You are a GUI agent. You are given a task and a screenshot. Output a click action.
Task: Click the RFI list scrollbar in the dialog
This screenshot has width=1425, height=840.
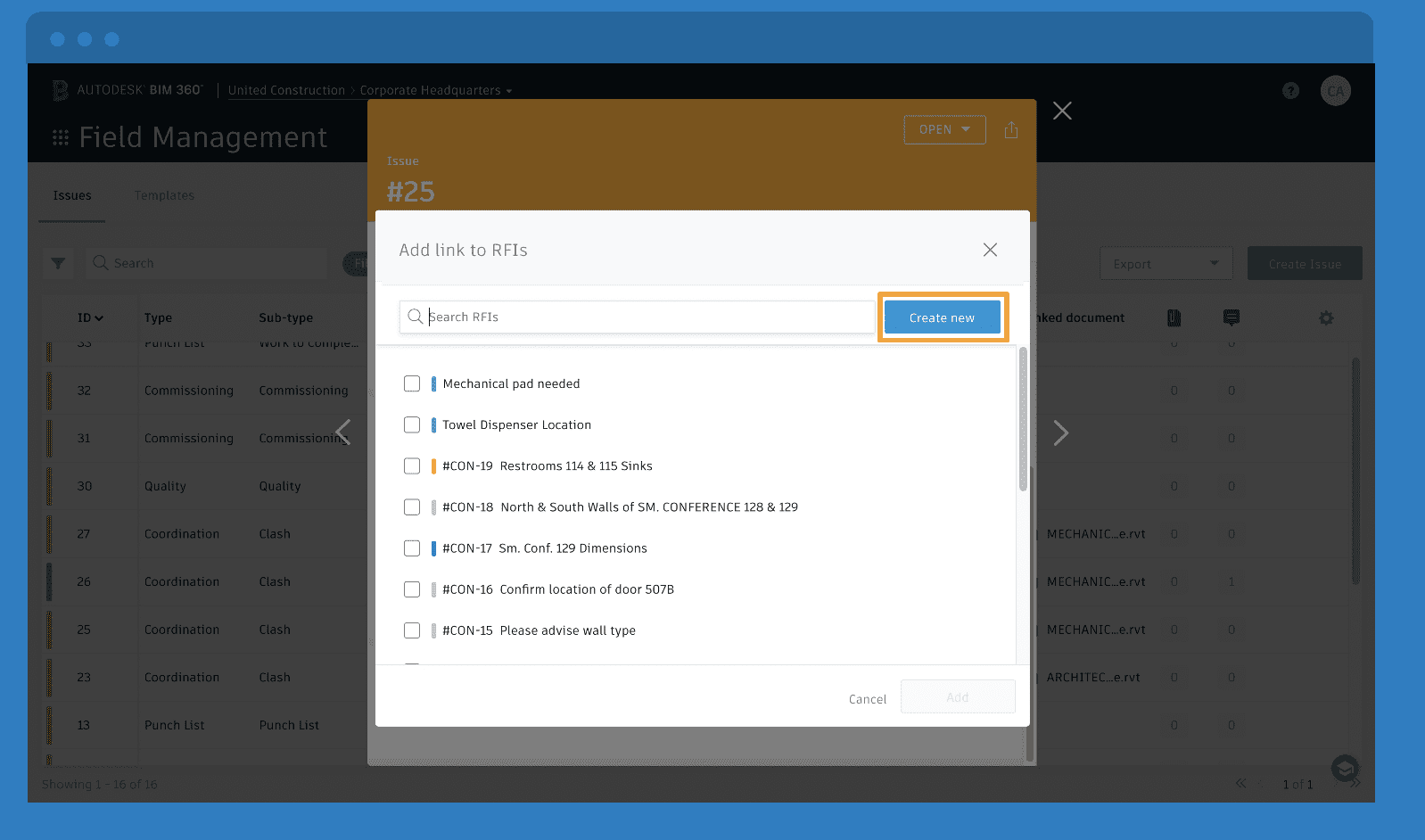tap(1023, 419)
